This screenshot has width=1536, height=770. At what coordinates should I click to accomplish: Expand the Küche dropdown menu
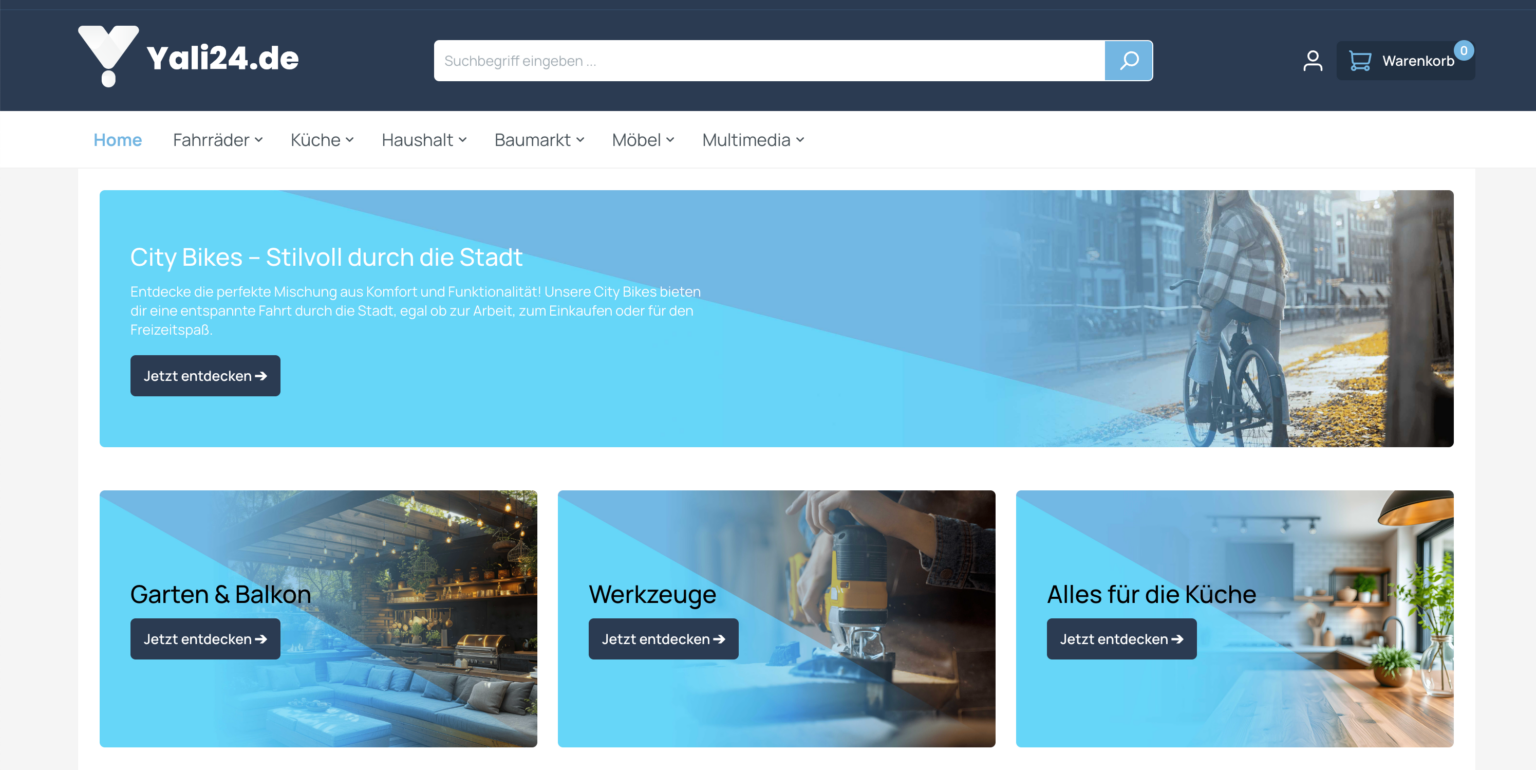322,140
